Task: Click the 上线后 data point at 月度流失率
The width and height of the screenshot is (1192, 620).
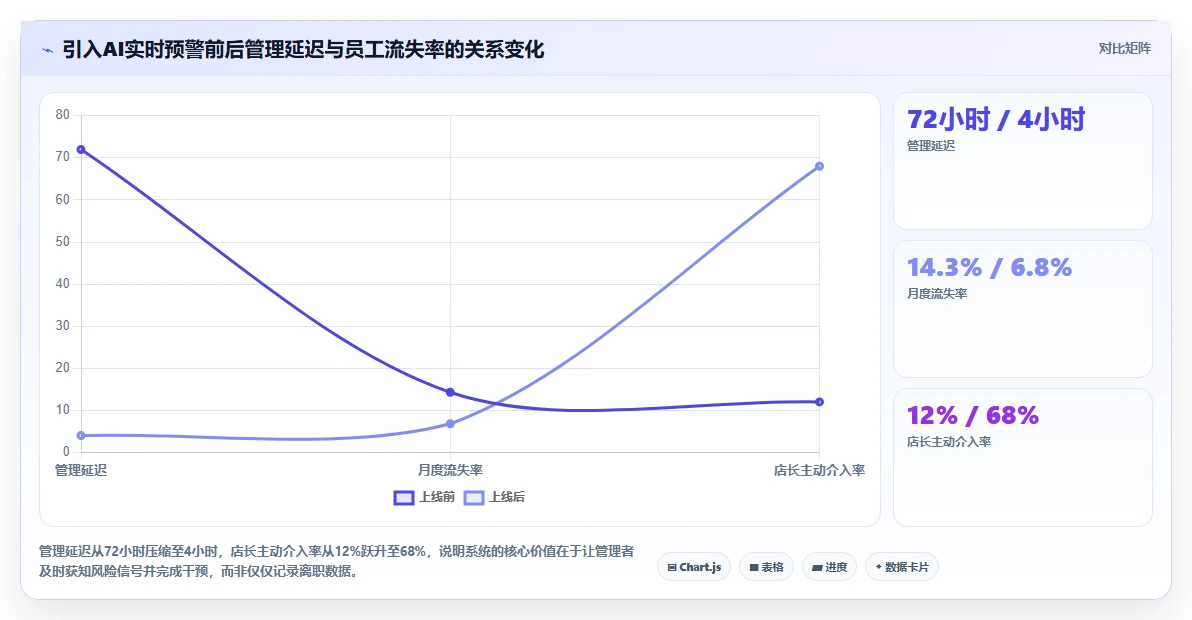Action: point(450,423)
